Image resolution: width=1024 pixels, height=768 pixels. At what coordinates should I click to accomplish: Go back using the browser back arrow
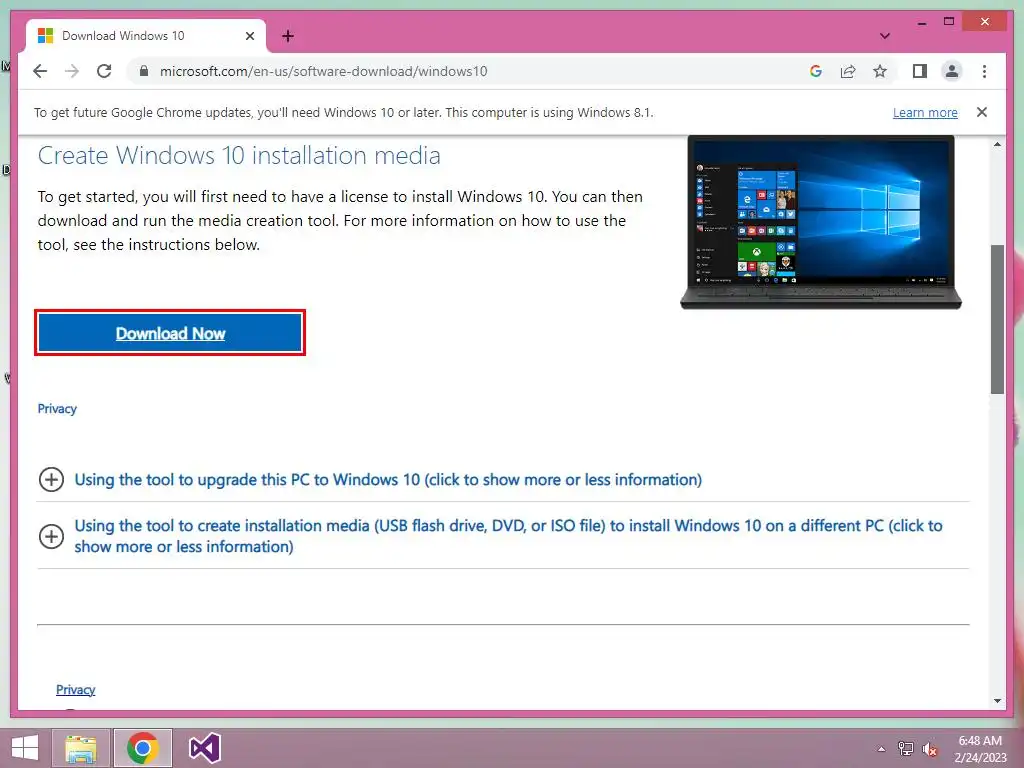click(x=40, y=71)
